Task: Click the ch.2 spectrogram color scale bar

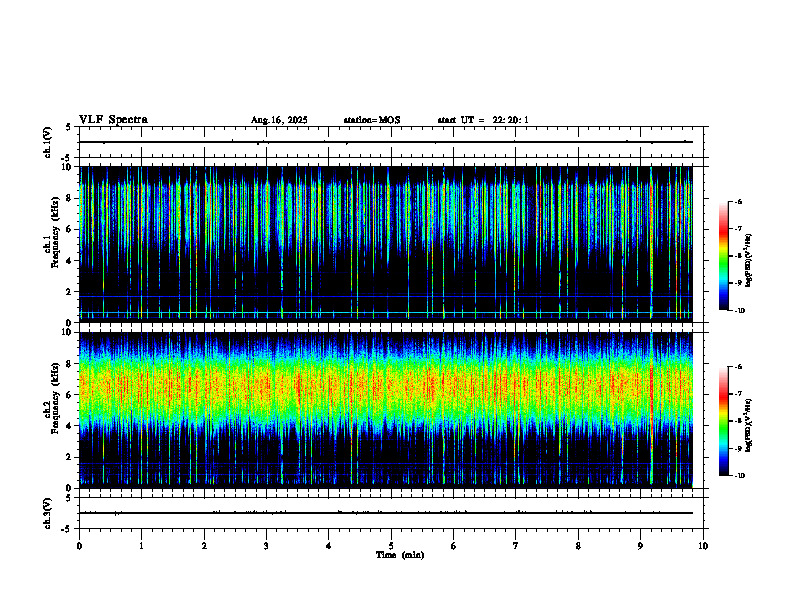Action: 724,421
